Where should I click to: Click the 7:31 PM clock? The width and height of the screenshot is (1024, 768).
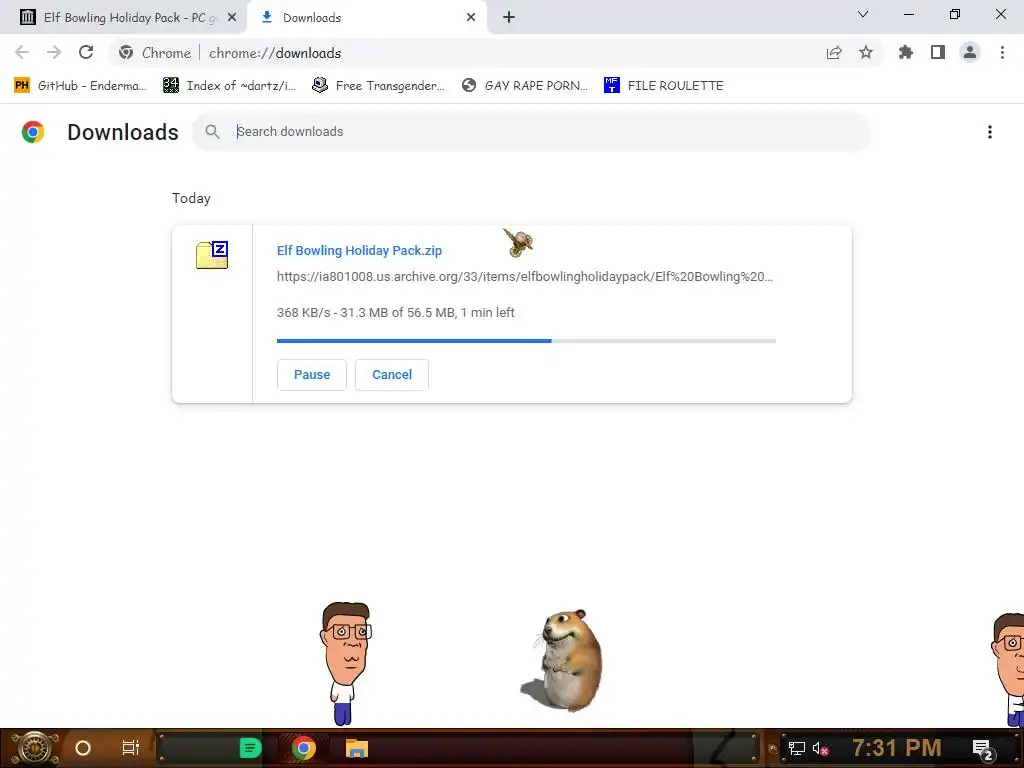[897, 748]
